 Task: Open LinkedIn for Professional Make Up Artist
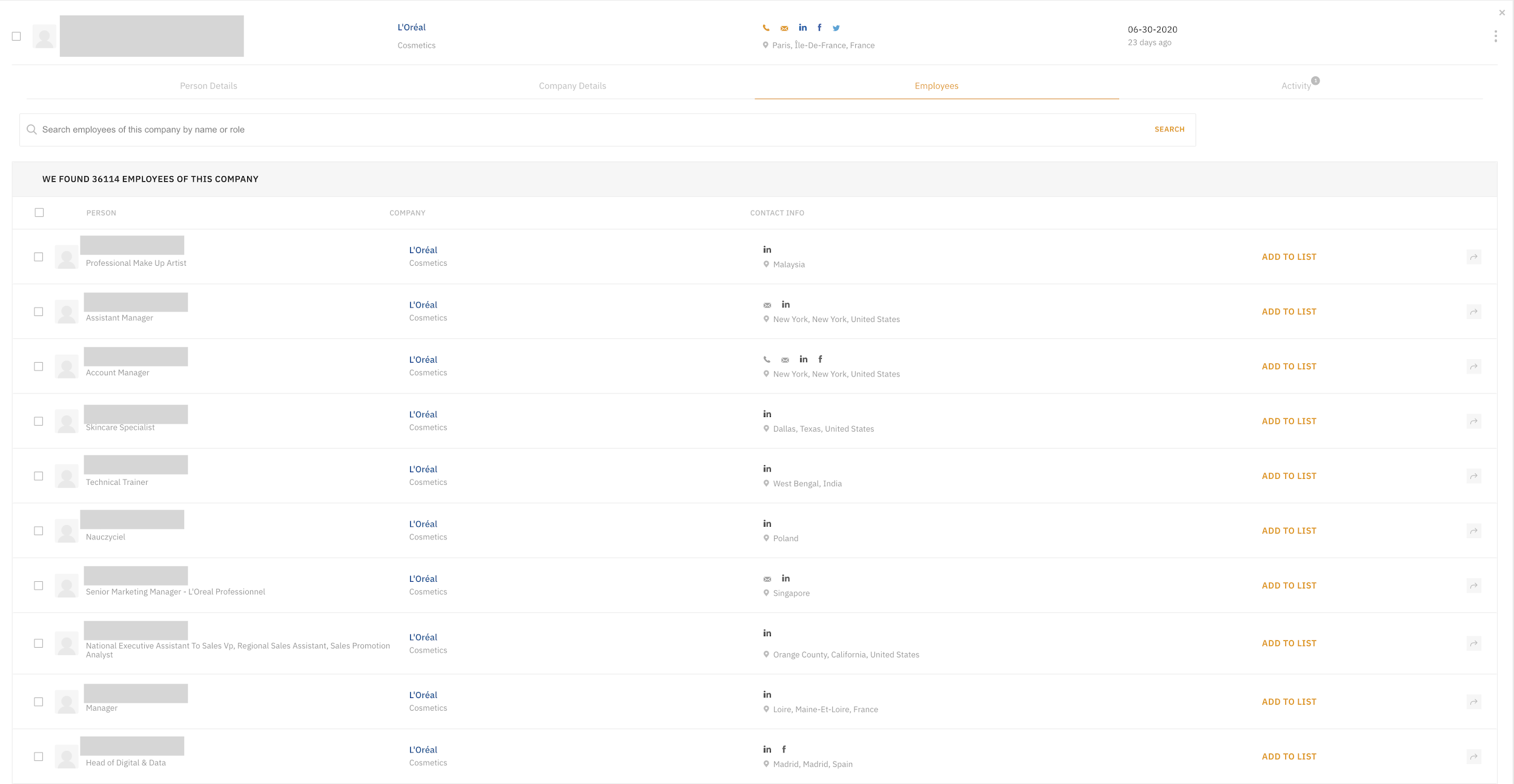(767, 249)
